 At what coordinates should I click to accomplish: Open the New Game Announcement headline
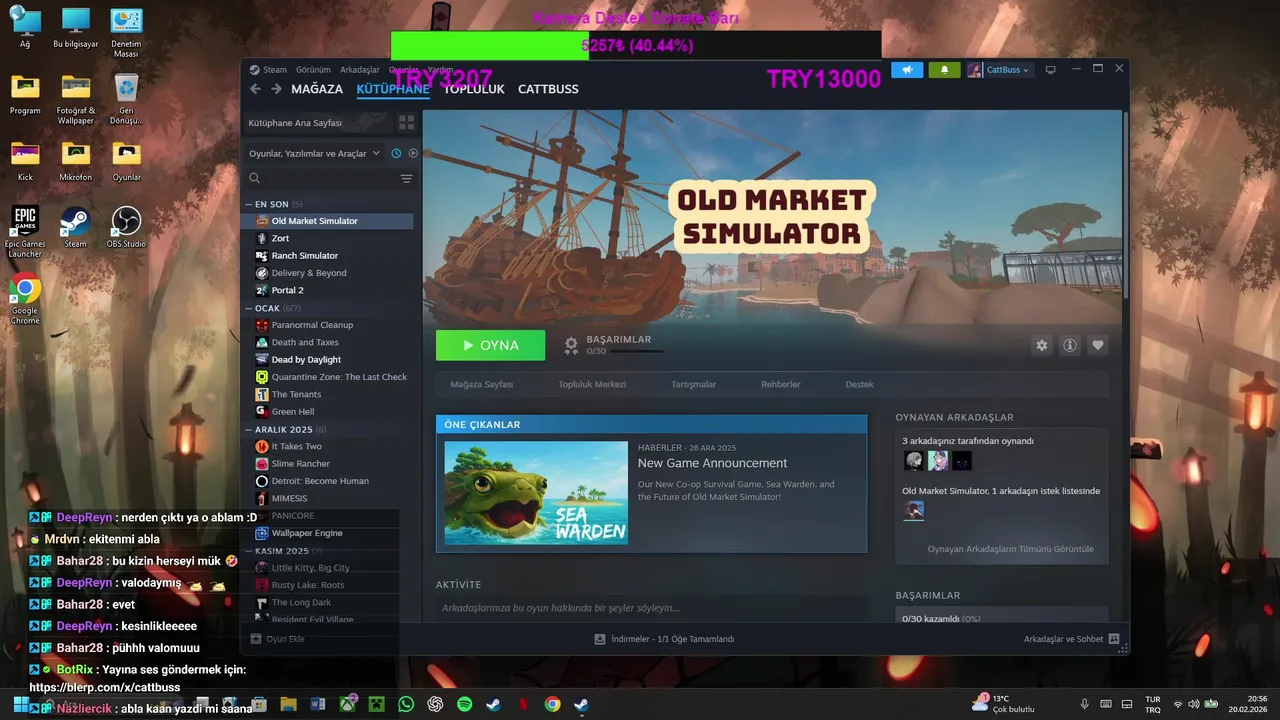(712, 463)
